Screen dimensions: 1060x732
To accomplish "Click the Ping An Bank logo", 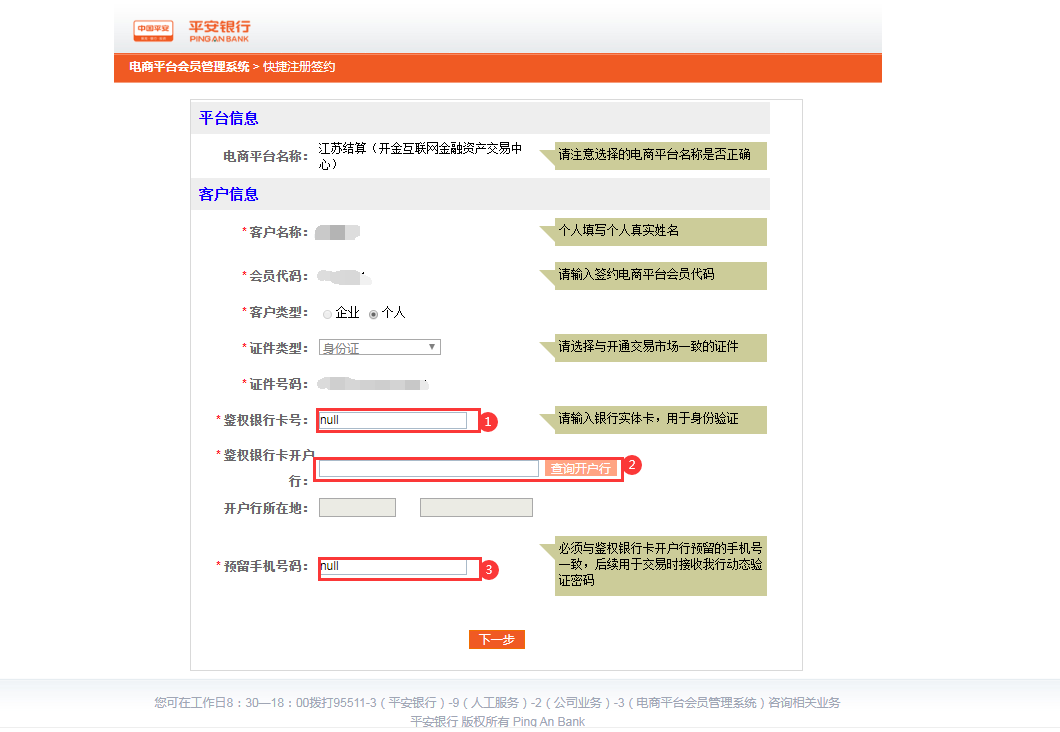I will click(x=192, y=31).
